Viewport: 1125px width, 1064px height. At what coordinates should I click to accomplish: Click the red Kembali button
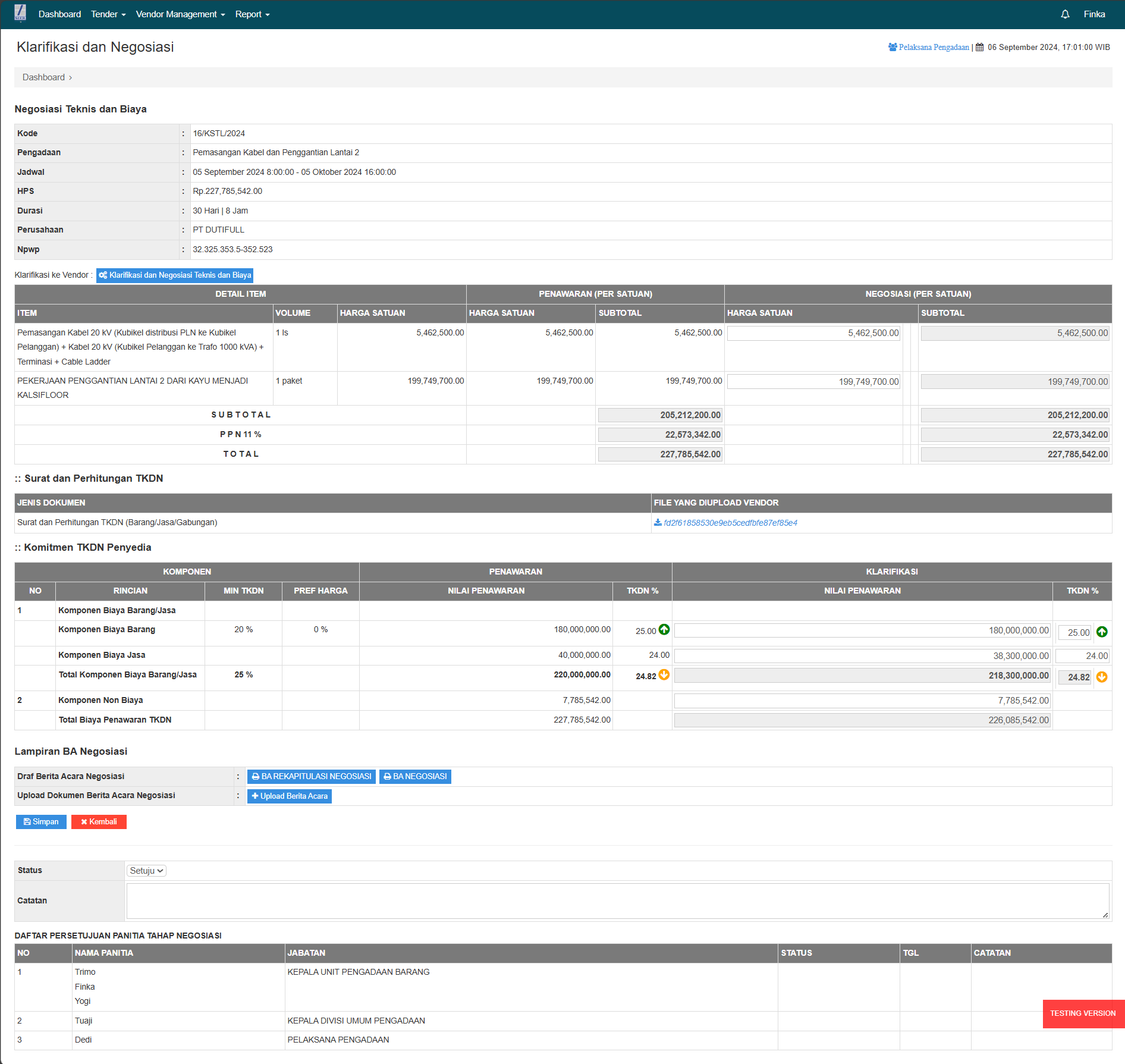99,822
